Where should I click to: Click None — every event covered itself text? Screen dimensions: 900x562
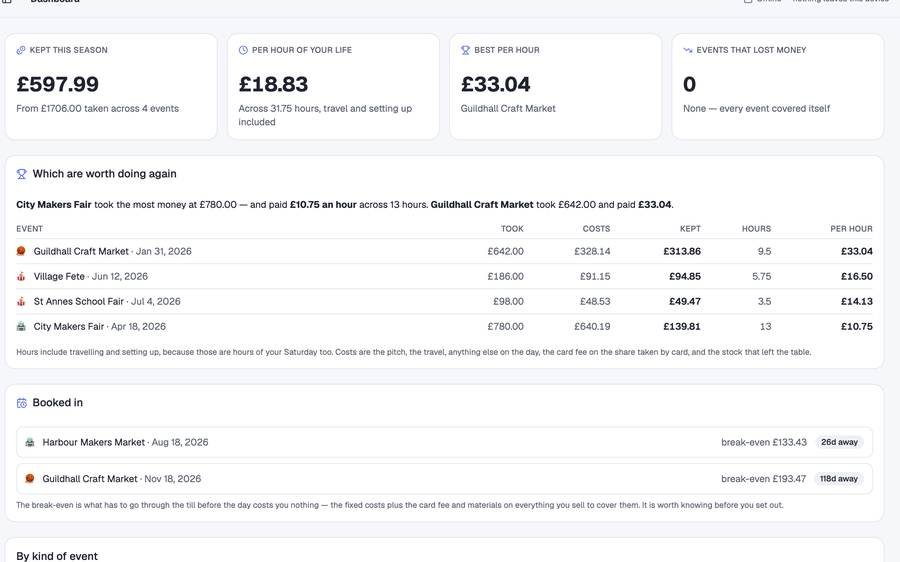tap(757, 108)
